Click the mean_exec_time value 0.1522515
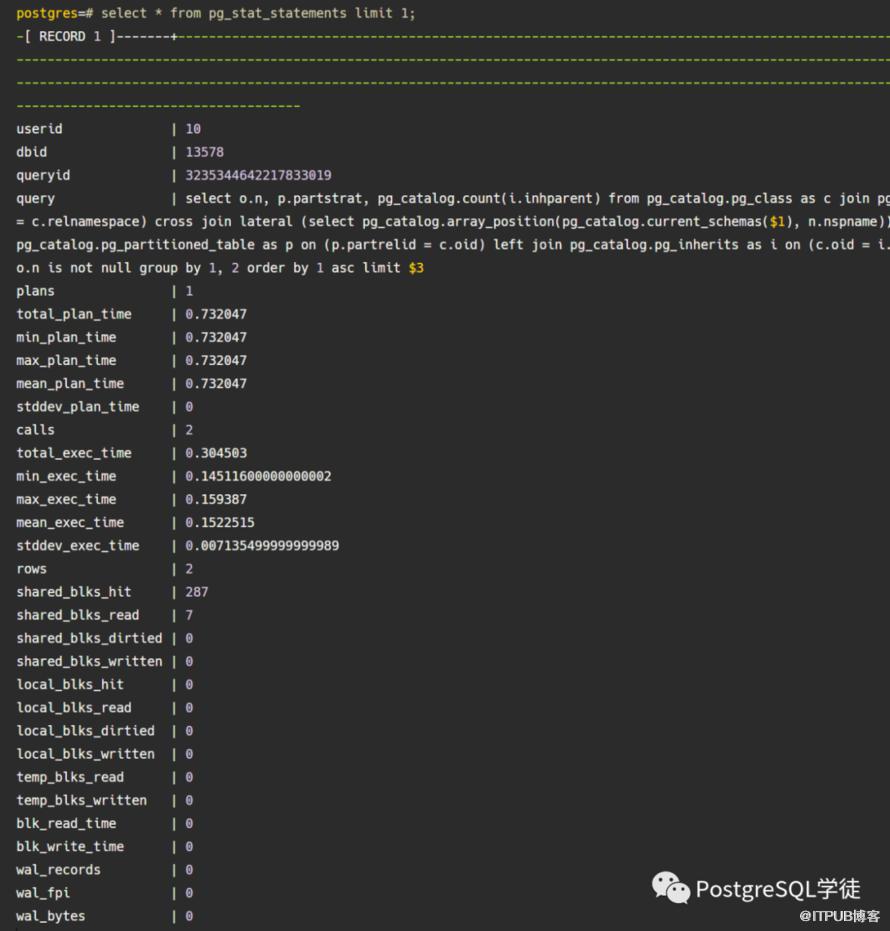Screen dimensions: 890x931 tap(220, 522)
